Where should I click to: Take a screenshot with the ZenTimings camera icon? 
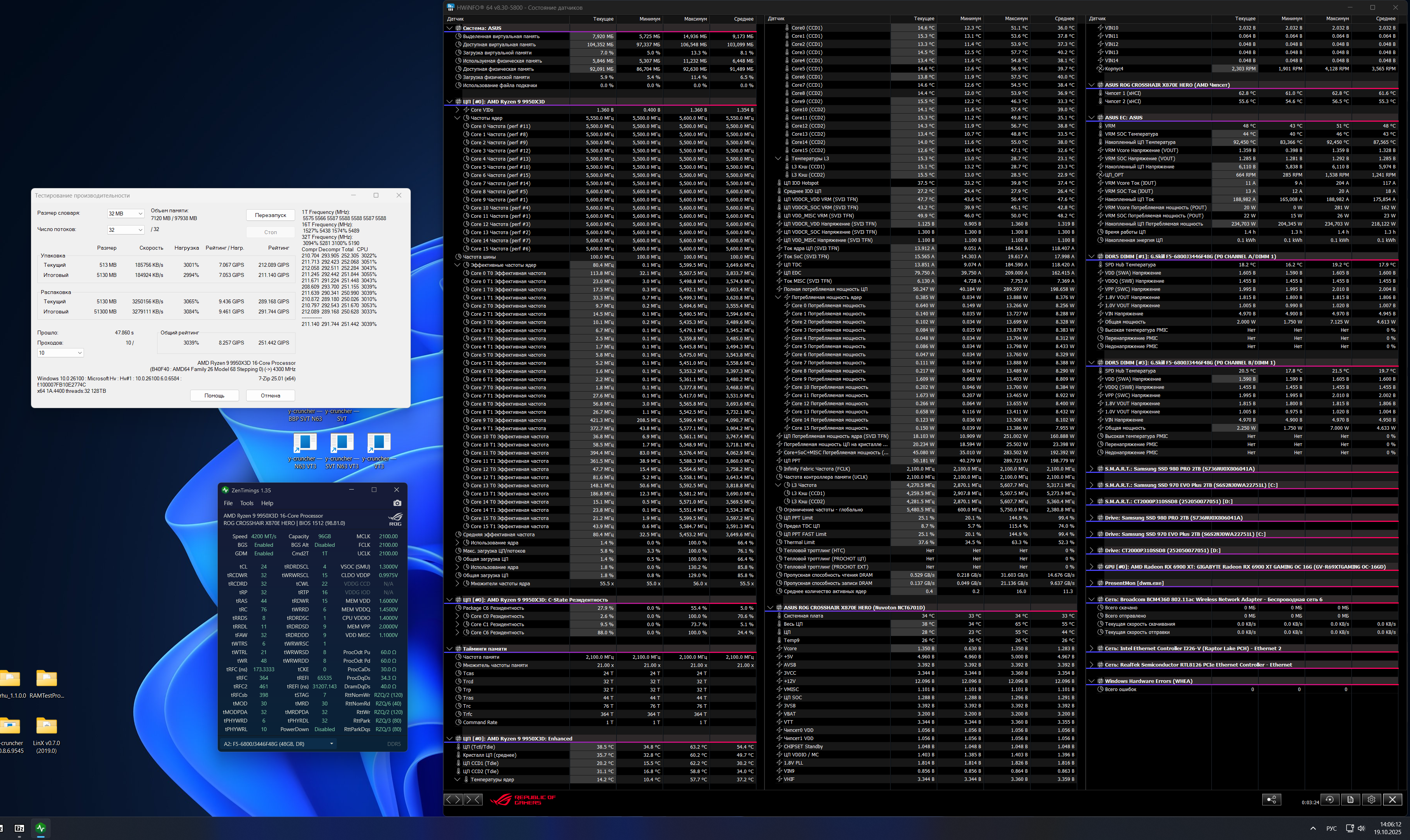[397, 503]
